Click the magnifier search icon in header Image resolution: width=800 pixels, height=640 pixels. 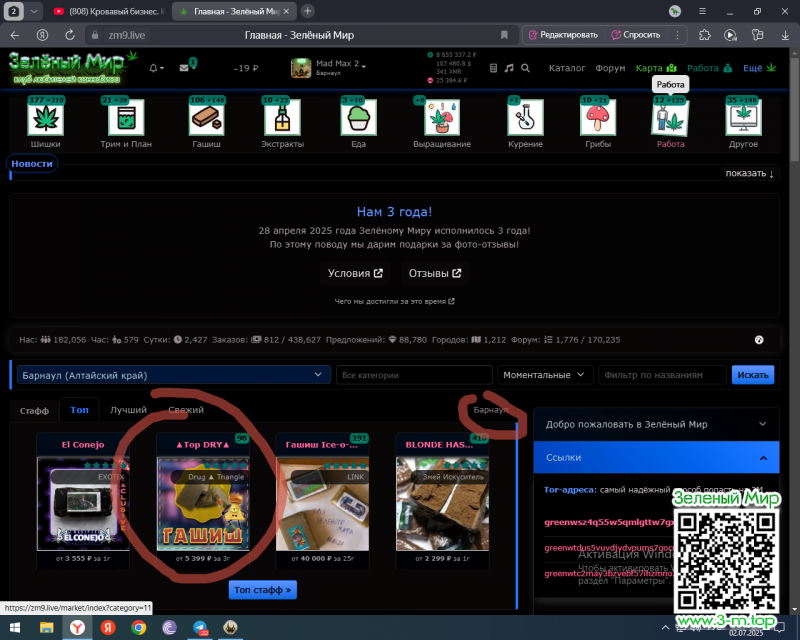525,68
